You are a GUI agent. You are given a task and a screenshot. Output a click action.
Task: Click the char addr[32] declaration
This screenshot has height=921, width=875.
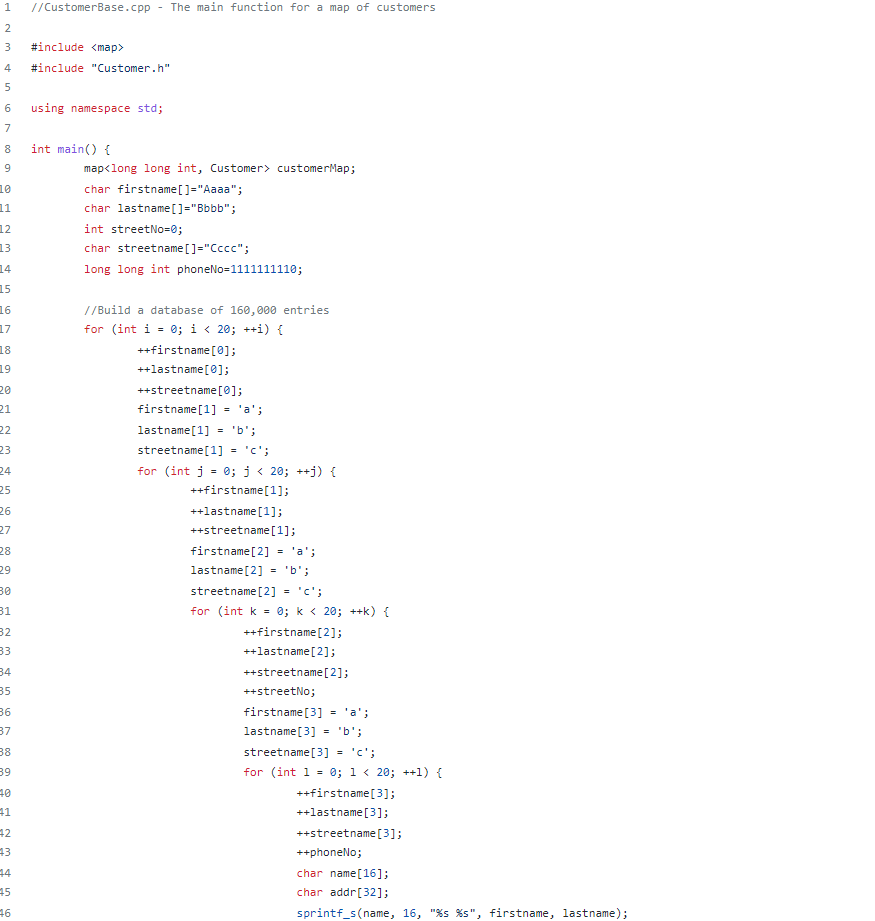coord(343,892)
